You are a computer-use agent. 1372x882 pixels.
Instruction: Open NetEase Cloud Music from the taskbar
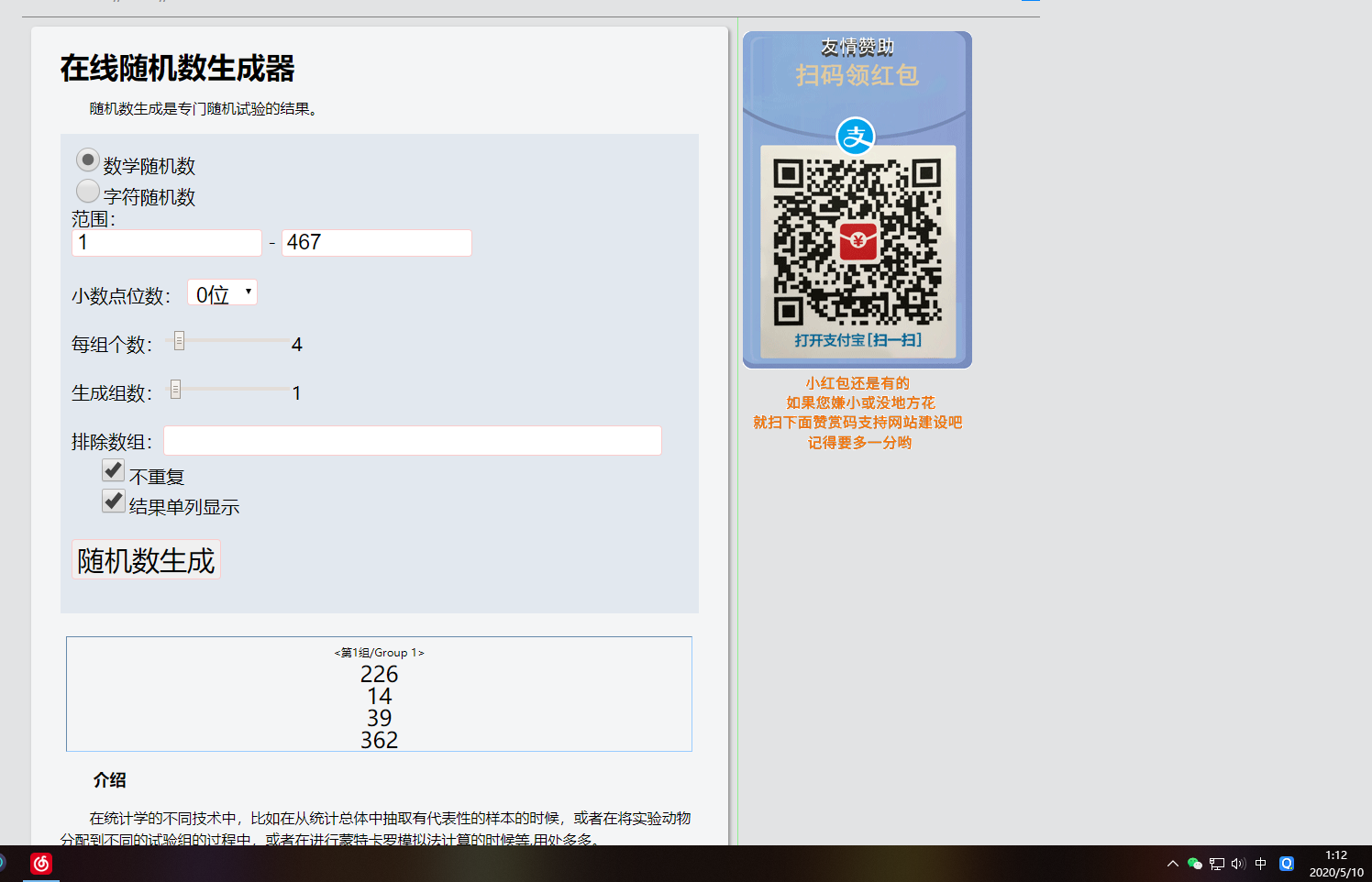[41, 864]
